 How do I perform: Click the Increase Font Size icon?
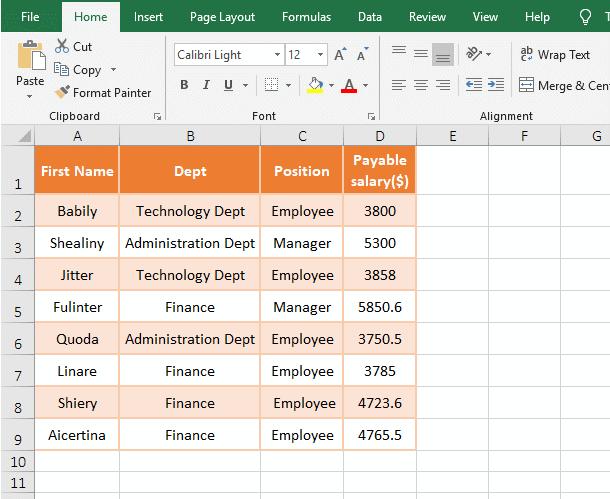[340, 54]
